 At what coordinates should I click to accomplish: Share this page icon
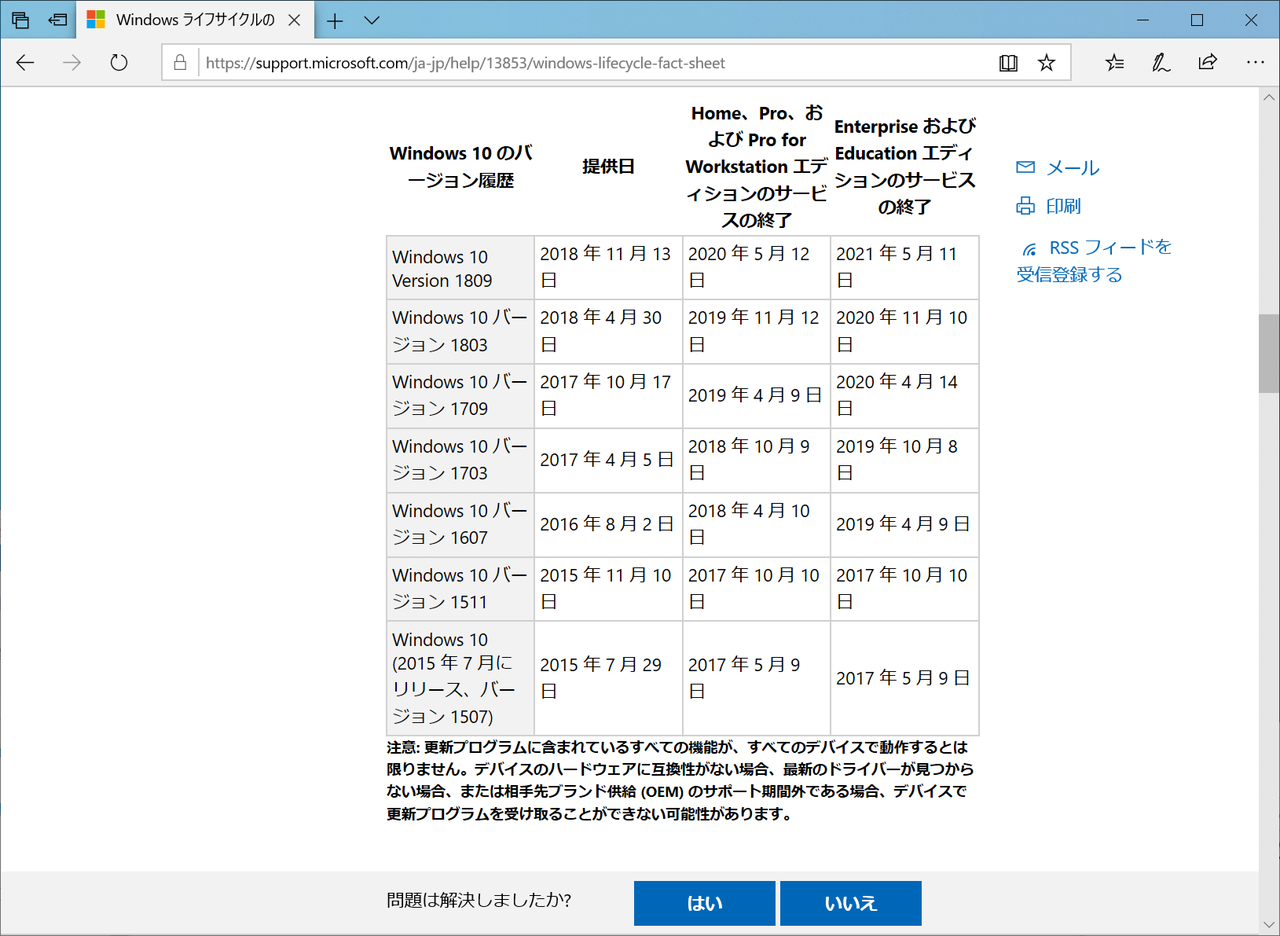coord(1207,63)
